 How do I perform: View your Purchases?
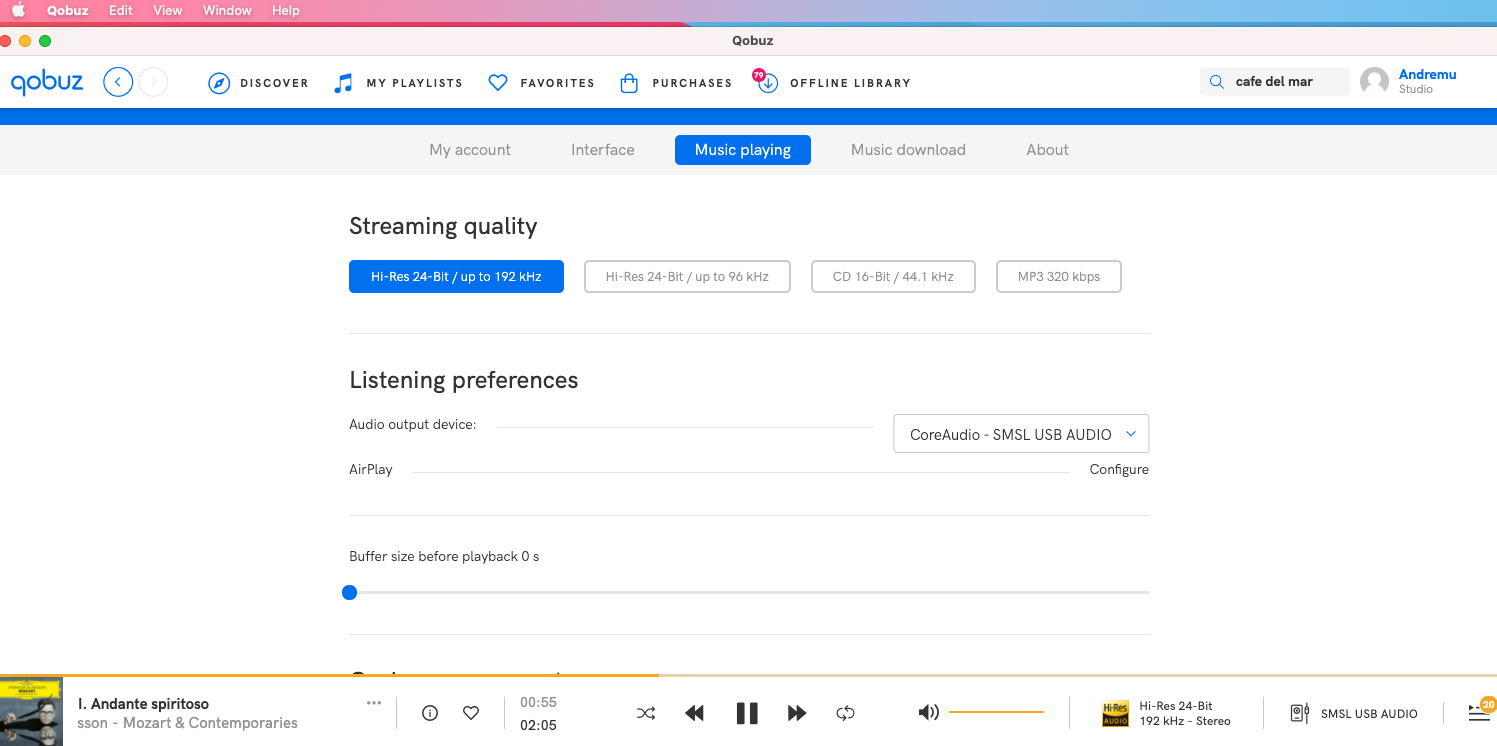point(675,83)
